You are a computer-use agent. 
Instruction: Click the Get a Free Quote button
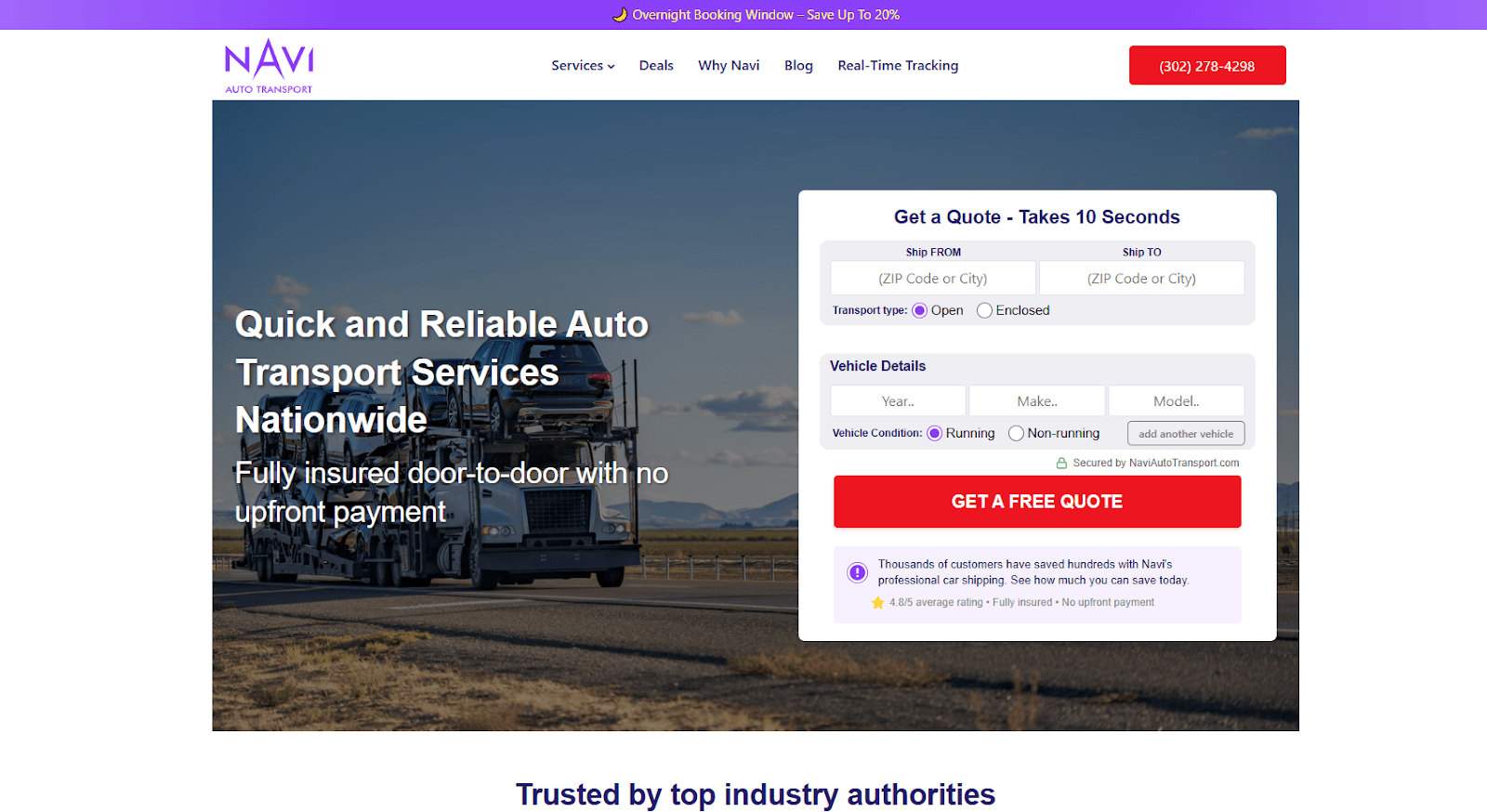pos(1037,502)
